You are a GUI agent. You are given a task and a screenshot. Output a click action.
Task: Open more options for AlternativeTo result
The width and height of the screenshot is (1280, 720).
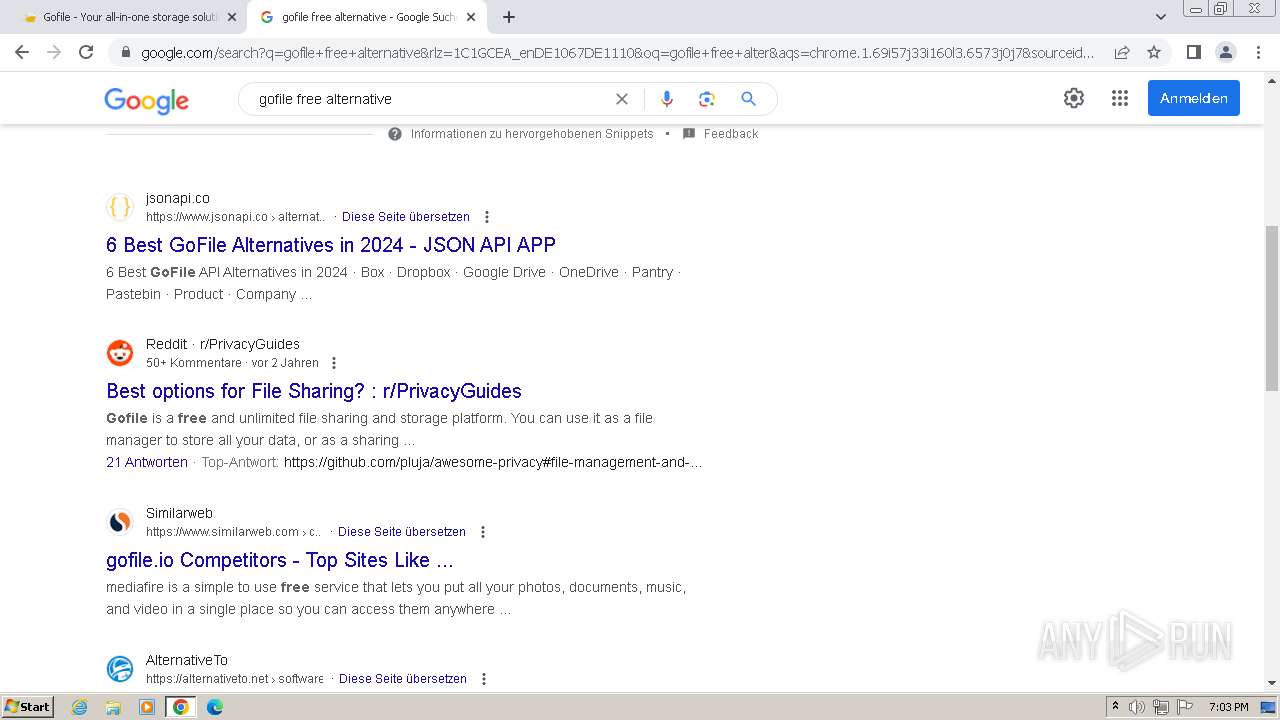coord(484,679)
